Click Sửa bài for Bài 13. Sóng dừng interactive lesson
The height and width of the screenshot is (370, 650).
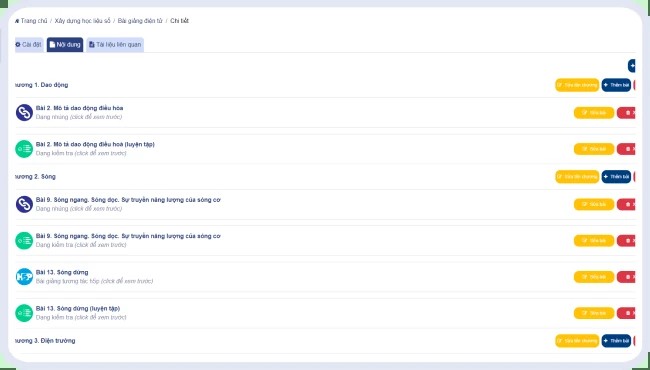[594, 277]
